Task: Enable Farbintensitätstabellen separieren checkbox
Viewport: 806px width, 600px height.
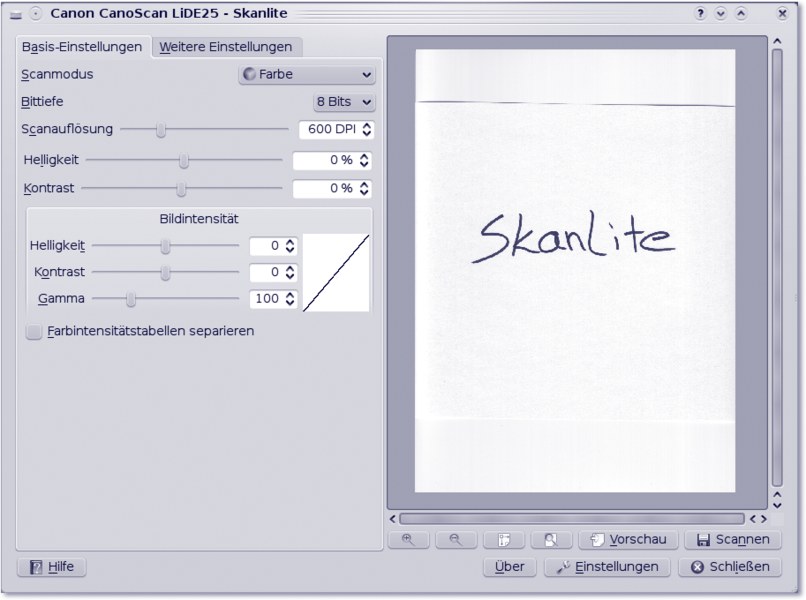Action: (x=34, y=331)
